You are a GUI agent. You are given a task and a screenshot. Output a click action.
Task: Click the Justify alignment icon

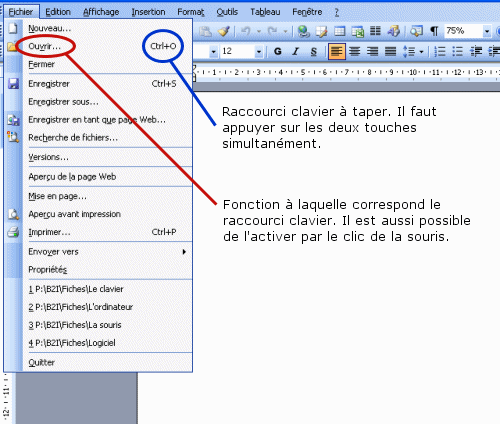(x=390, y=51)
